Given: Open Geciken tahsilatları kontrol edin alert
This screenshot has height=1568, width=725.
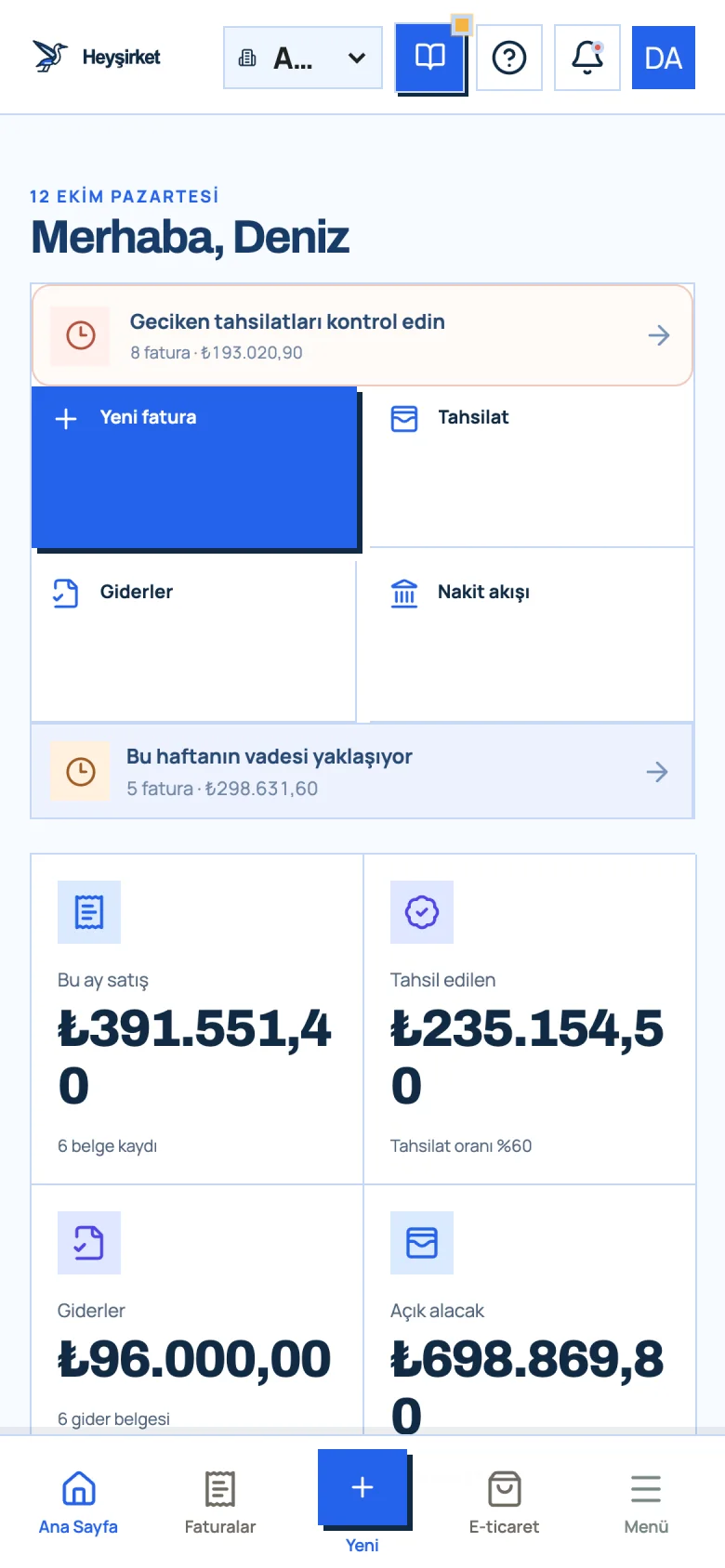Looking at the screenshot, I should (x=362, y=335).
